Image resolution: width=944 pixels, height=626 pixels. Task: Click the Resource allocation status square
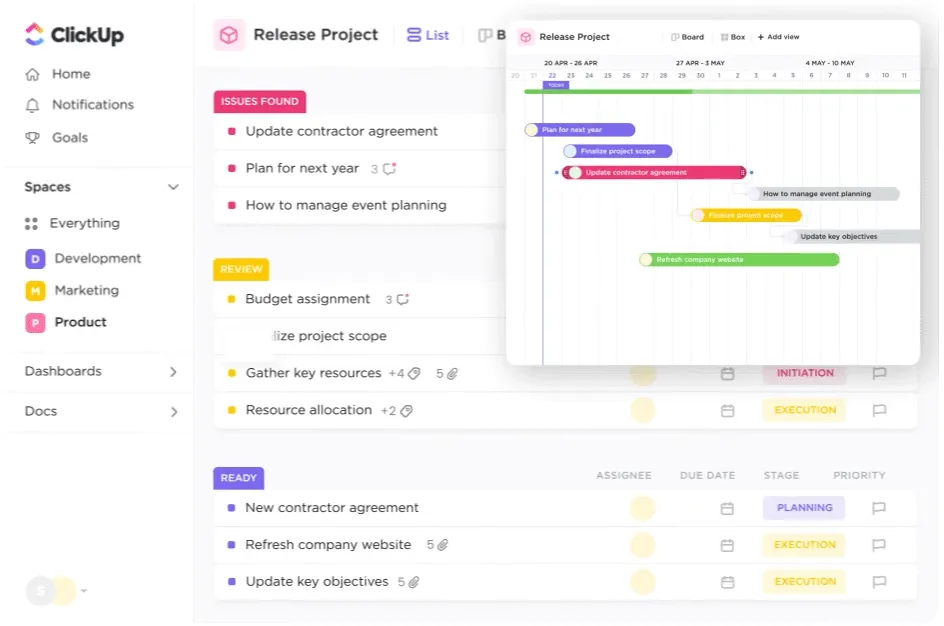(x=231, y=410)
